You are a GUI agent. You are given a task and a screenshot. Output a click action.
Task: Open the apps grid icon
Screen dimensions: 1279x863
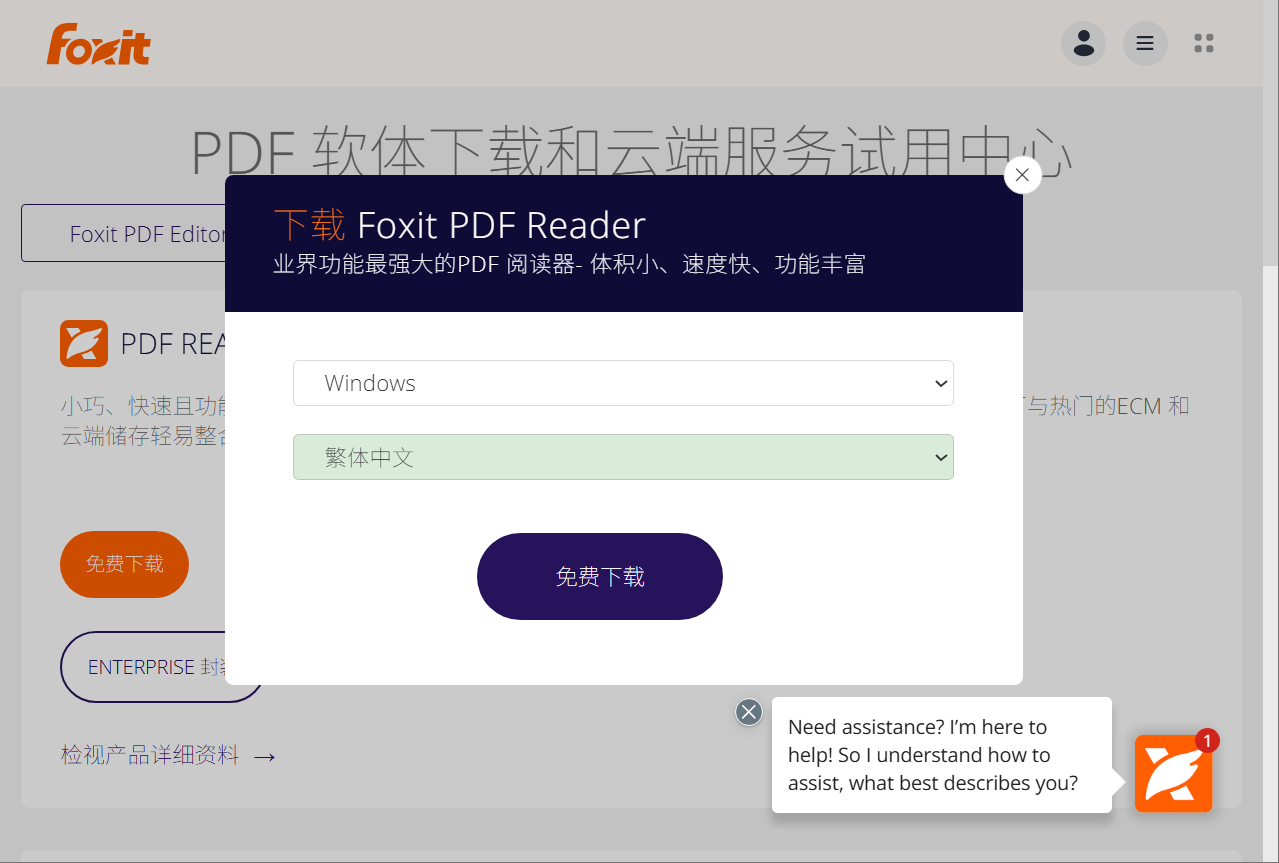click(1204, 44)
